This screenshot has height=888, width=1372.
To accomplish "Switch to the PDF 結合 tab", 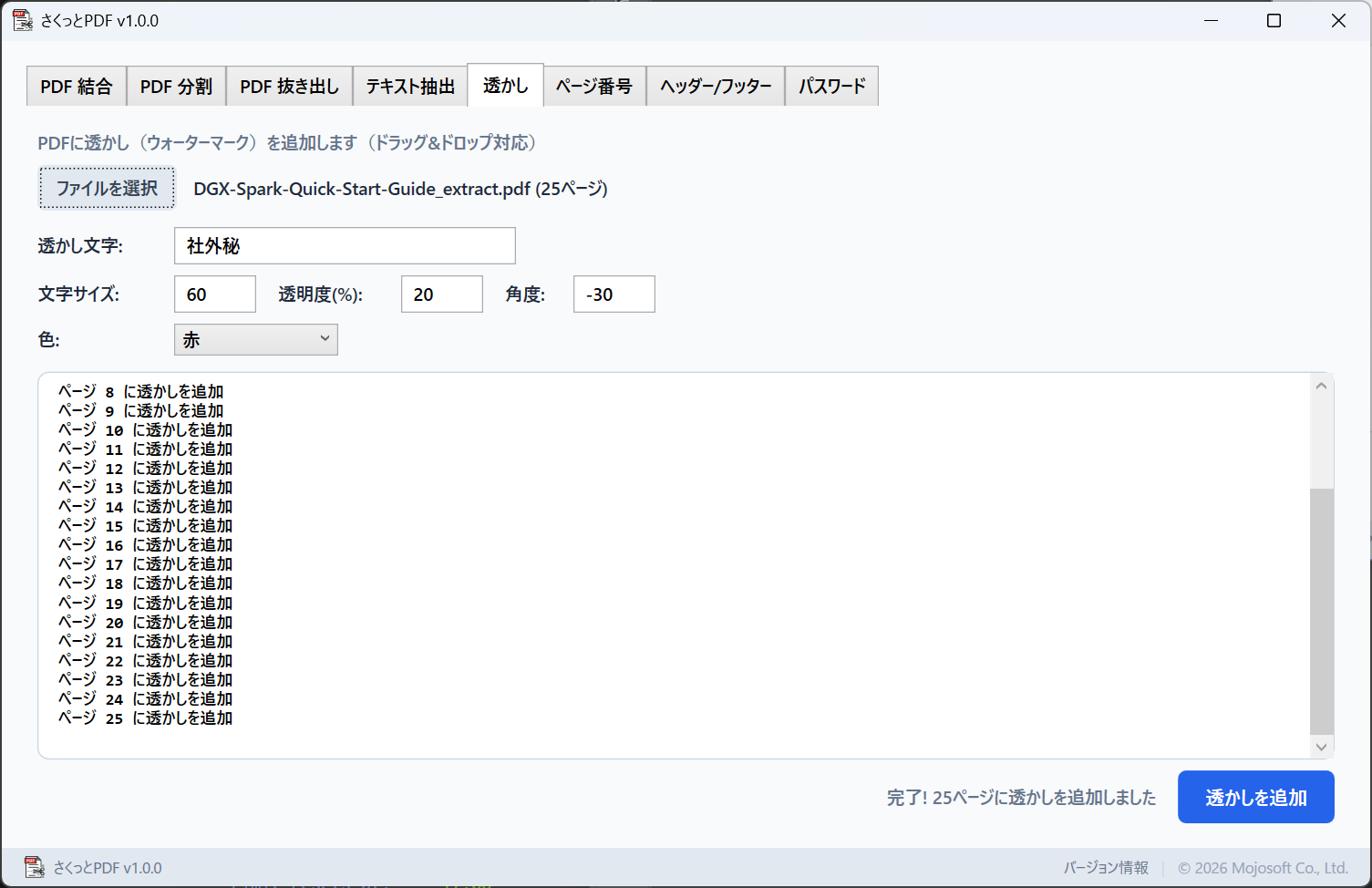I will coord(77,87).
